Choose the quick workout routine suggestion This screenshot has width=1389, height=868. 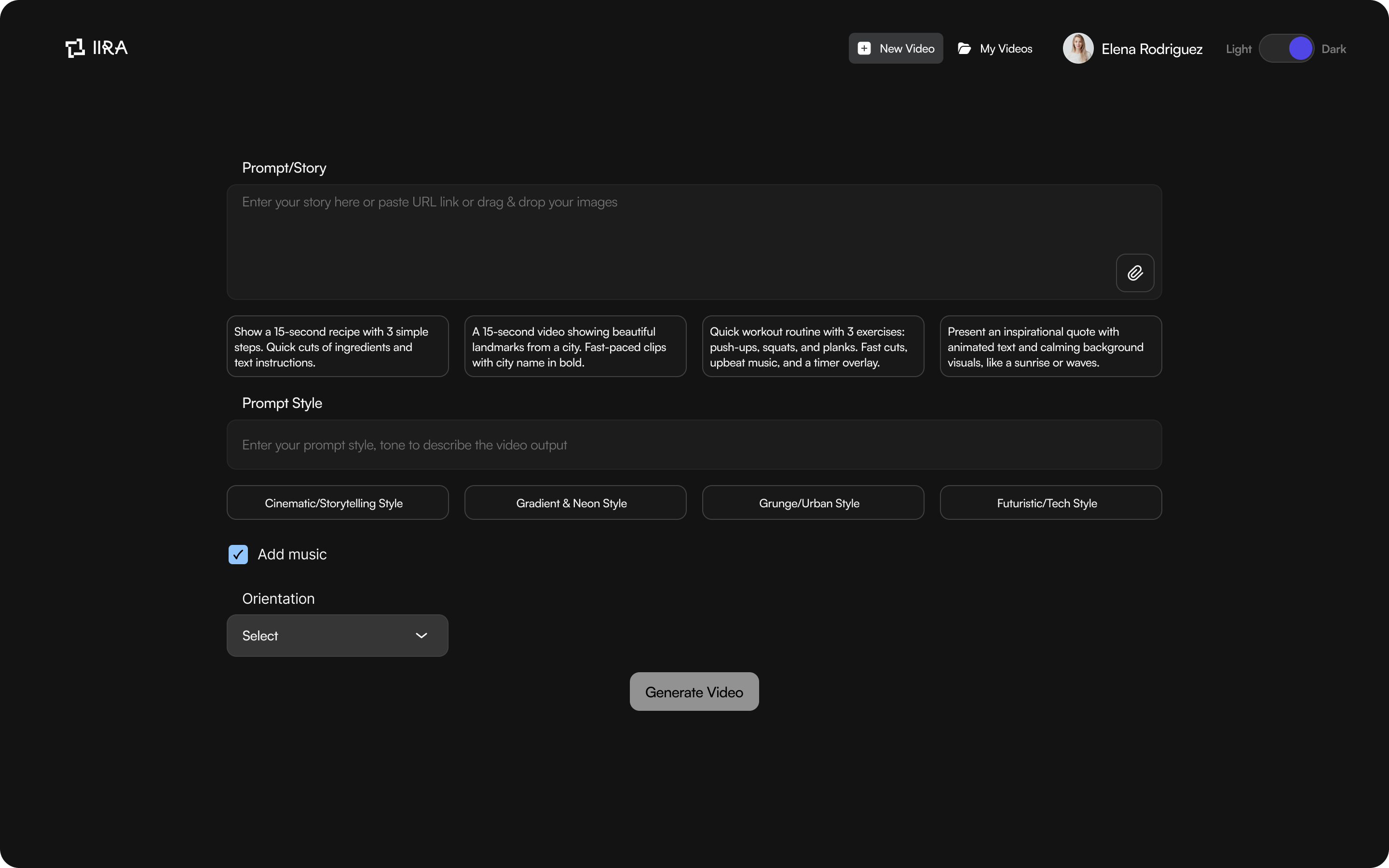[813, 347]
